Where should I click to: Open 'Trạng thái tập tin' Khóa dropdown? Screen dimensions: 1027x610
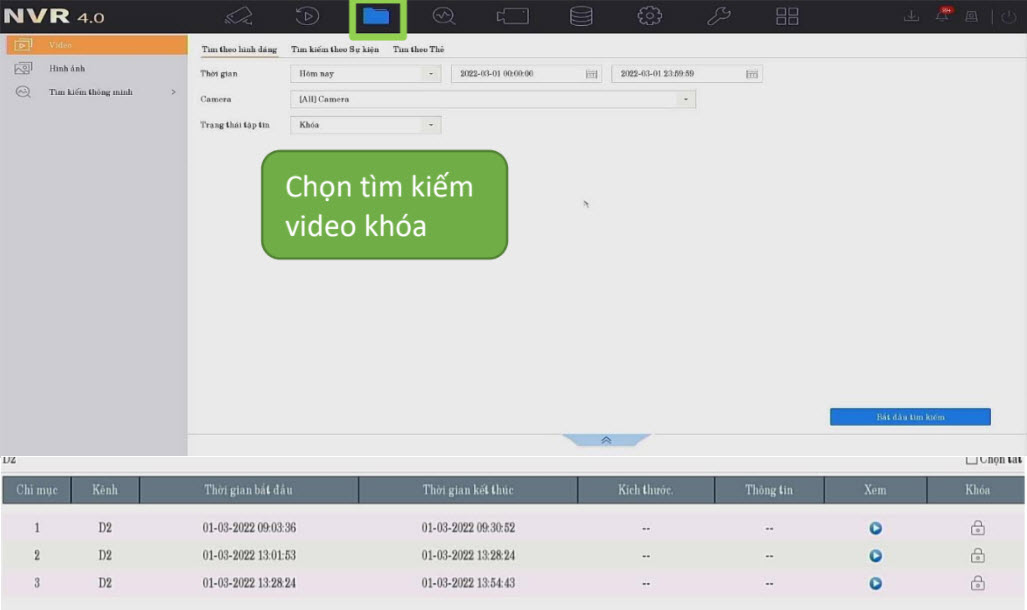365,125
